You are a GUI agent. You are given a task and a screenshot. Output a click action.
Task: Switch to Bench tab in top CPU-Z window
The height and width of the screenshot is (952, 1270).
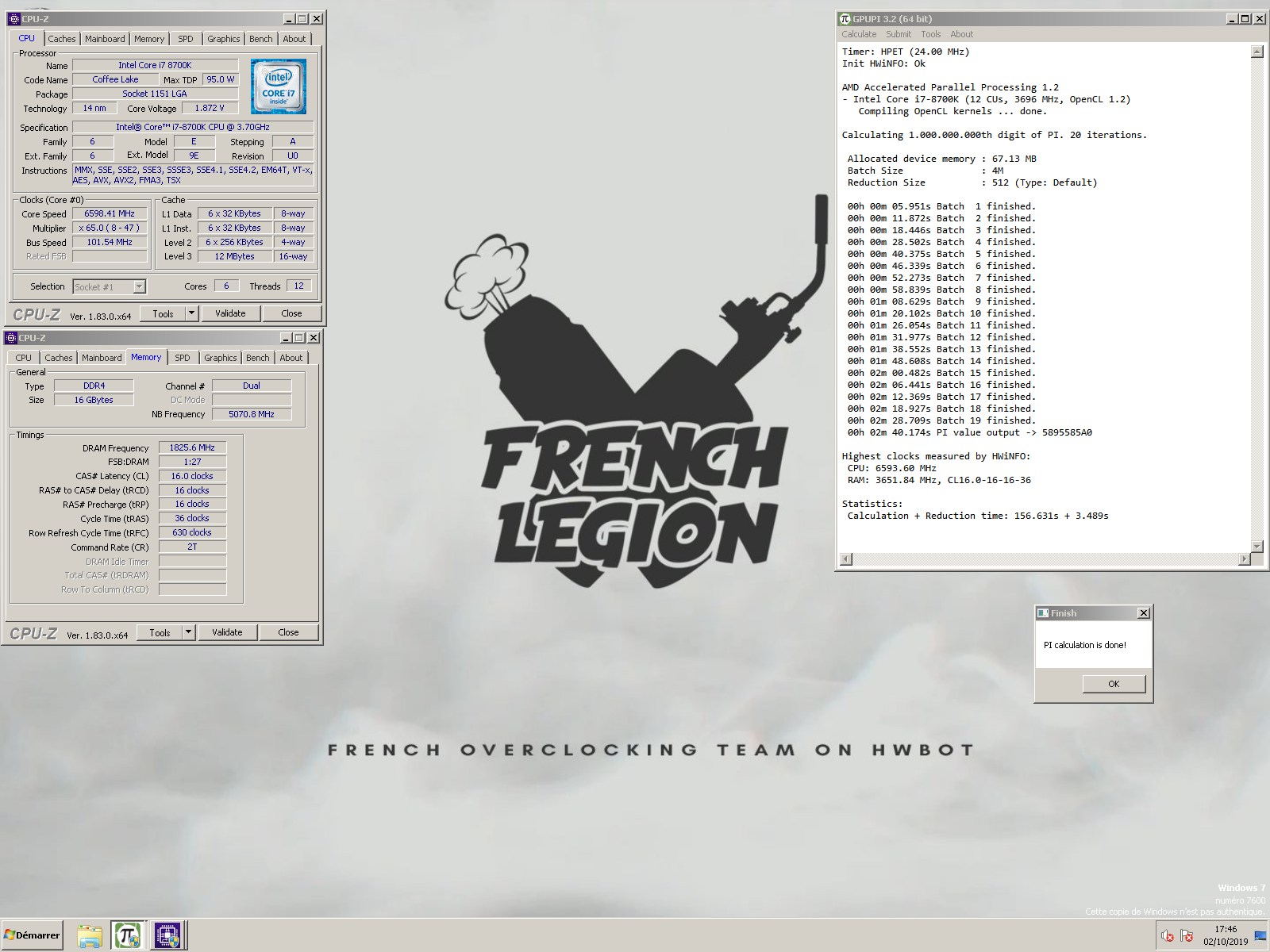point(260,39)
